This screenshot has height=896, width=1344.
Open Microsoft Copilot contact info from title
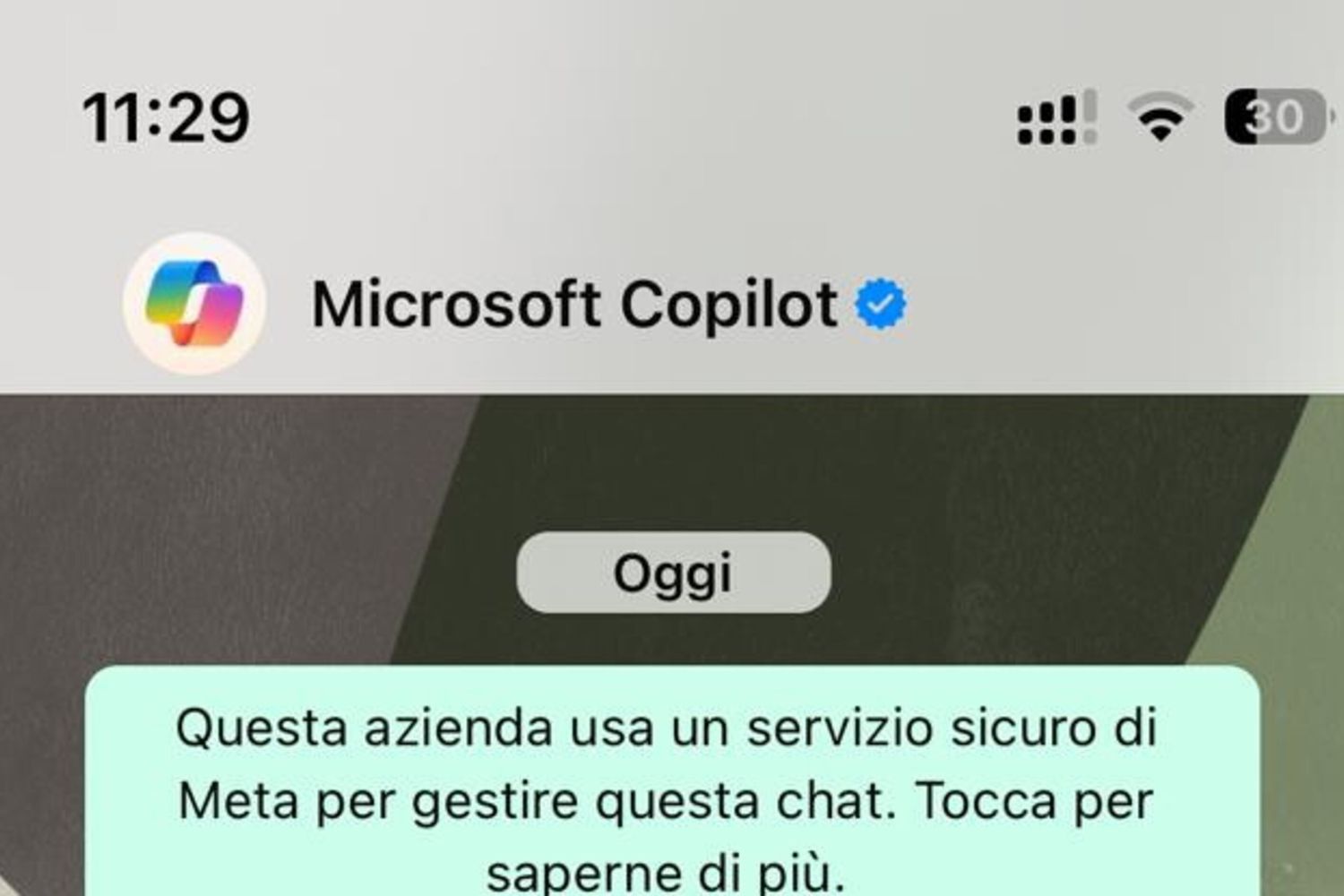click(x=574, y=306)
